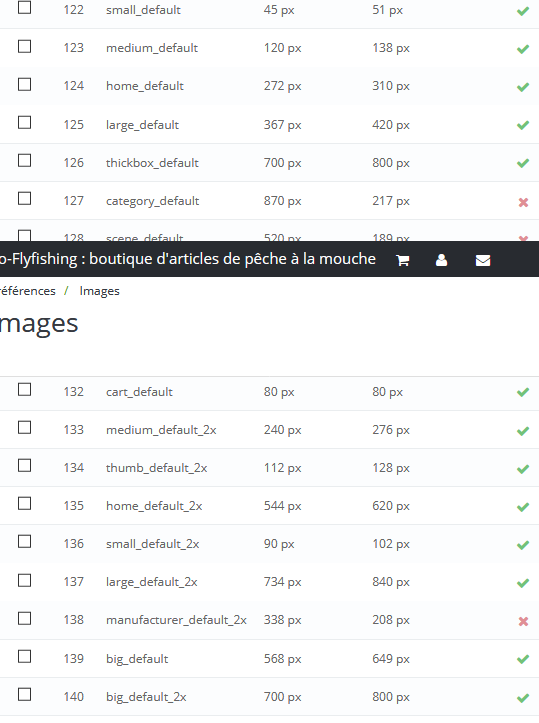This screenshot has height=723, width=539.
Task: Check the box for row 133 medium_default_2x
Action: [x=24, y=427]
